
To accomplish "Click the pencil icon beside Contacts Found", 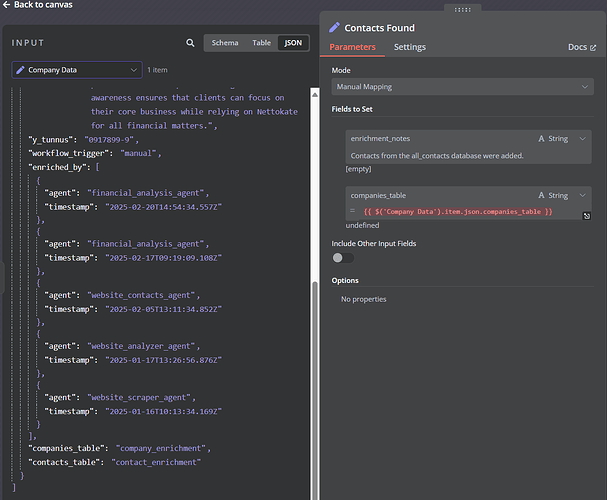I will (335, 28).
